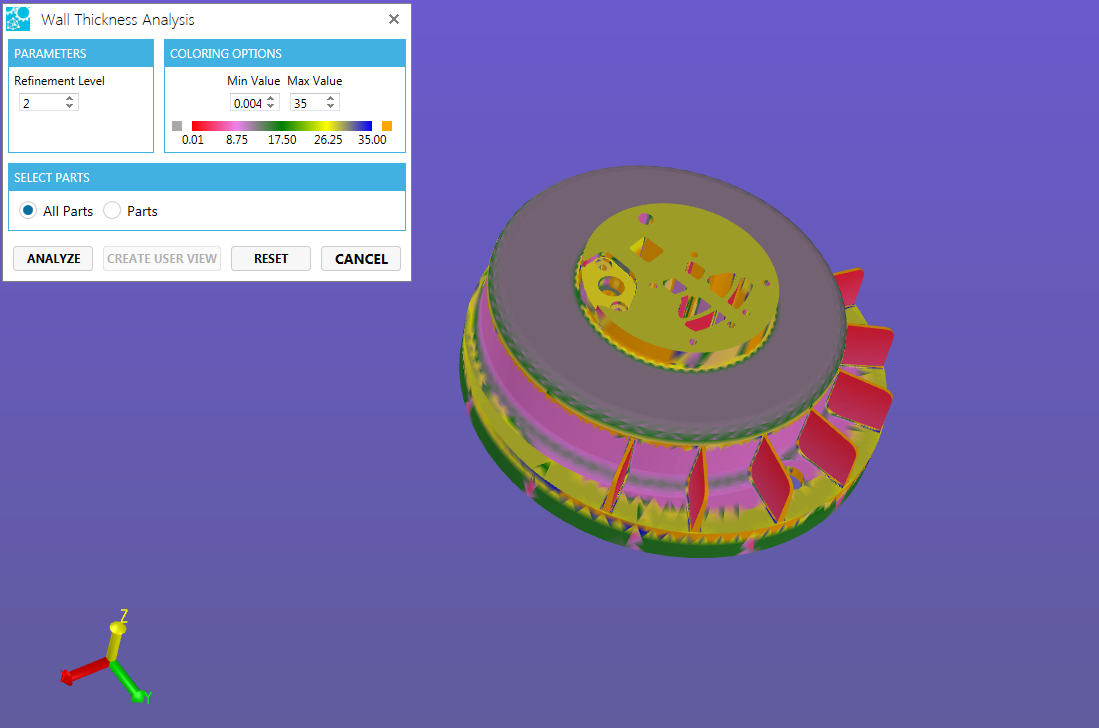Lower Max Value with down arrow
Viewport: 1099px width, 728px height.
click(331, 106)
